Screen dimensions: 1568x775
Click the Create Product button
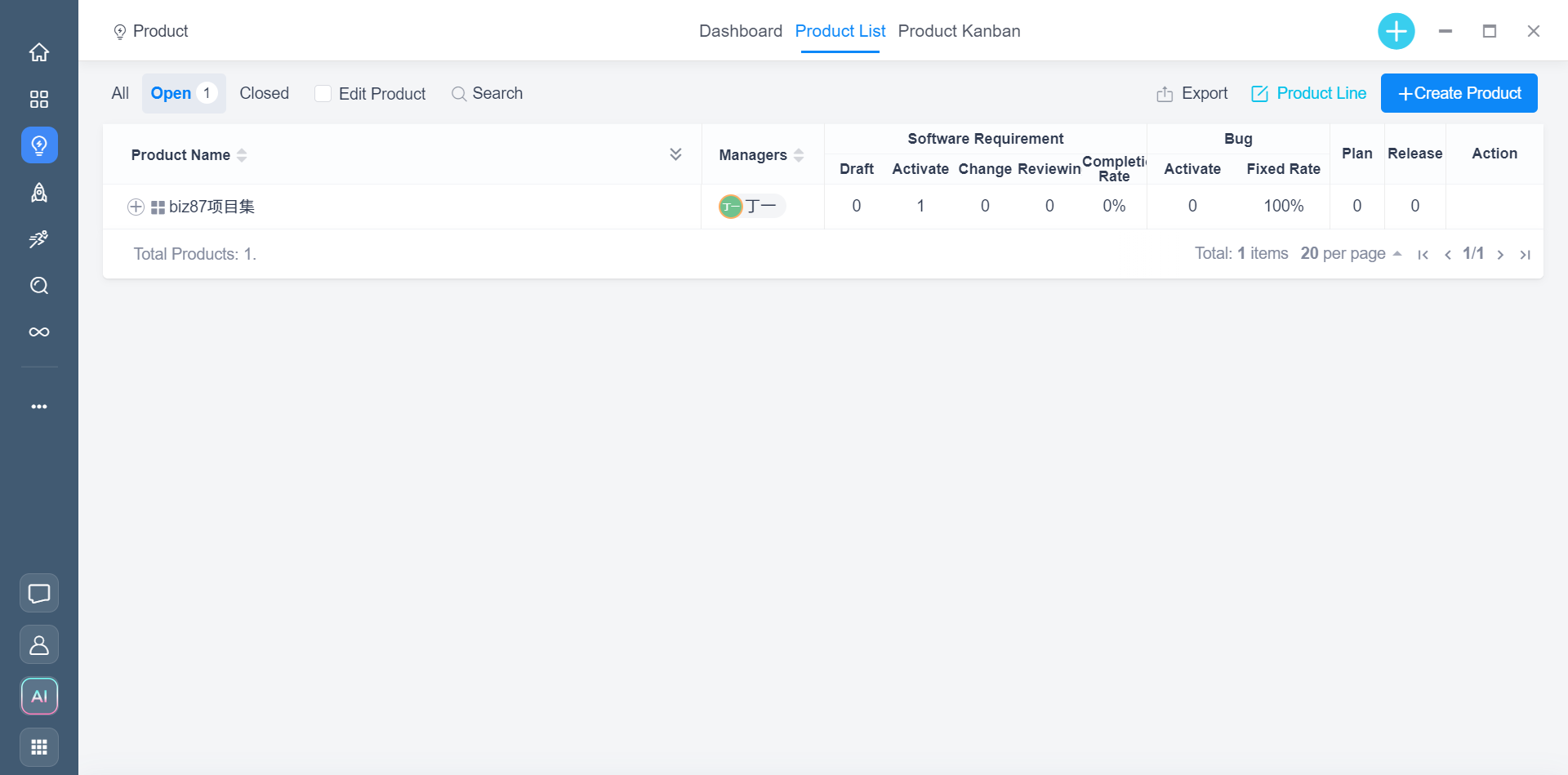[1459, 93]
